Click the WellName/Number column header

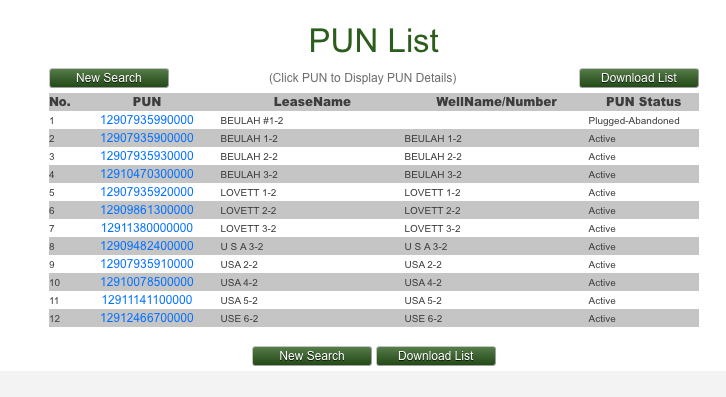pyautogui.click(x=496, y=102)
